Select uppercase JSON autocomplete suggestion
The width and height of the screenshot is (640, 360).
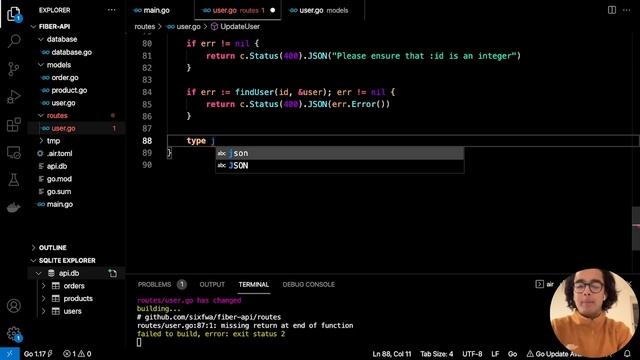coord(340,166)
